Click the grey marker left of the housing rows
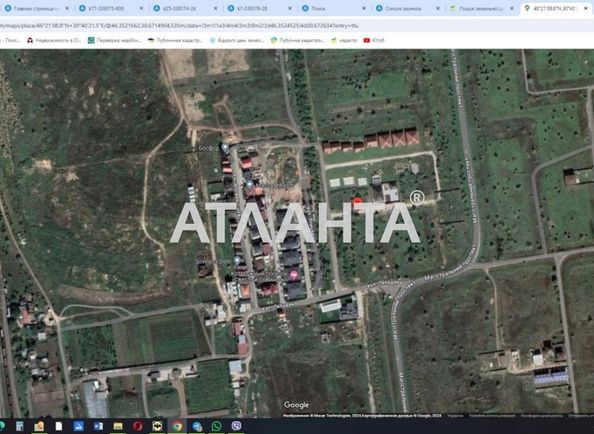This screenshot has height=434, width=594. (237, 261)
